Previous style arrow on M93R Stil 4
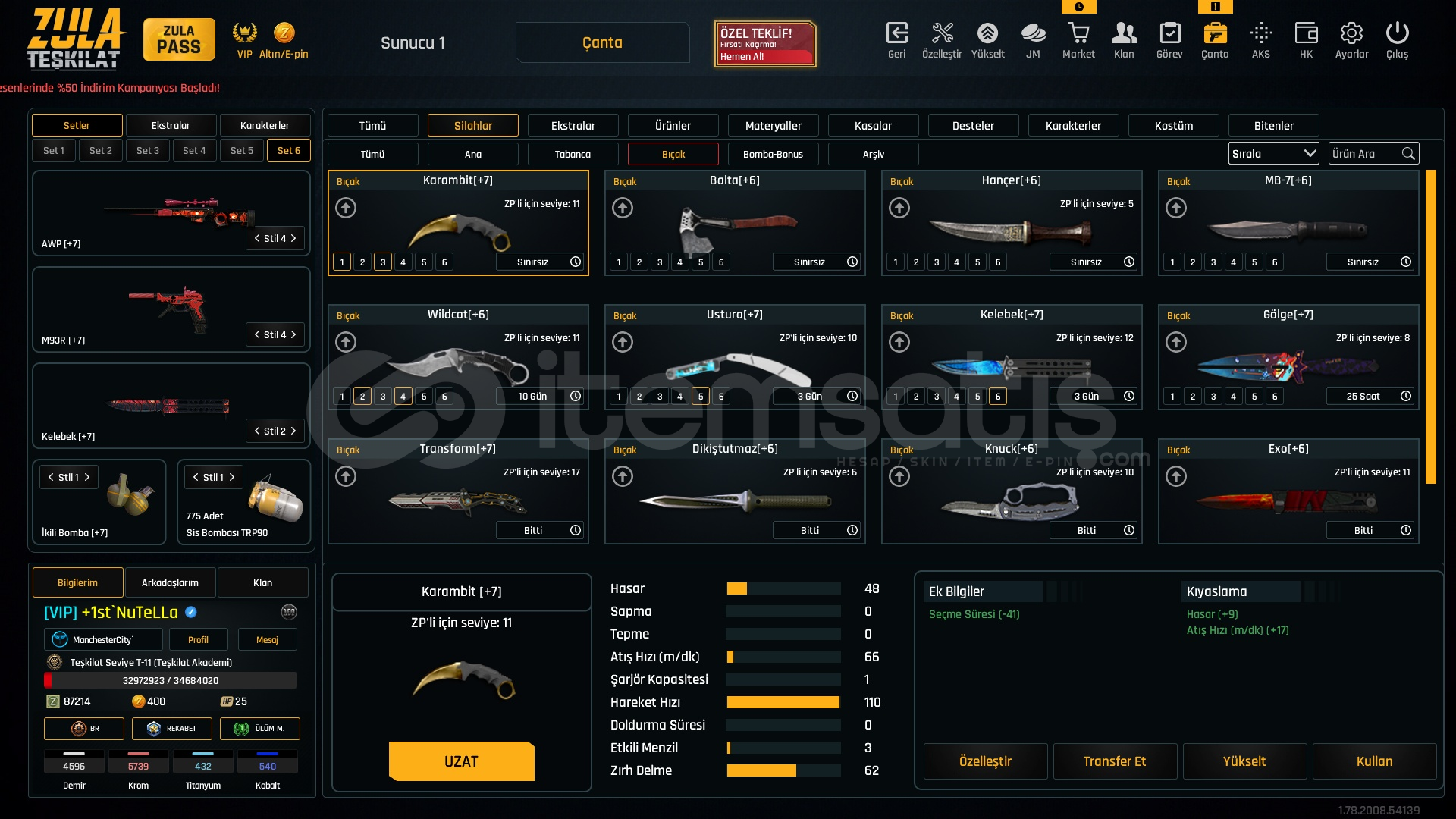Screen dimensions: 1456x819 [x=257, y=334]
